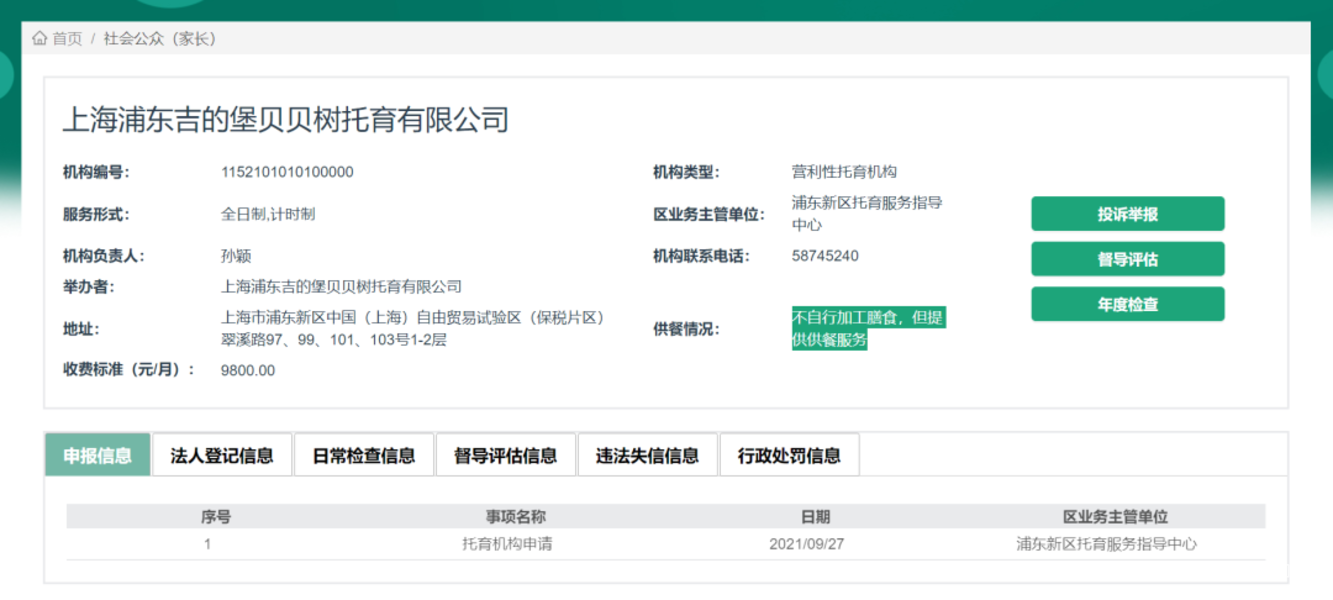This screenshot has height=600, width=1333.
Task: Click service form value 全日制,计时制
Action: pos(268,214)
